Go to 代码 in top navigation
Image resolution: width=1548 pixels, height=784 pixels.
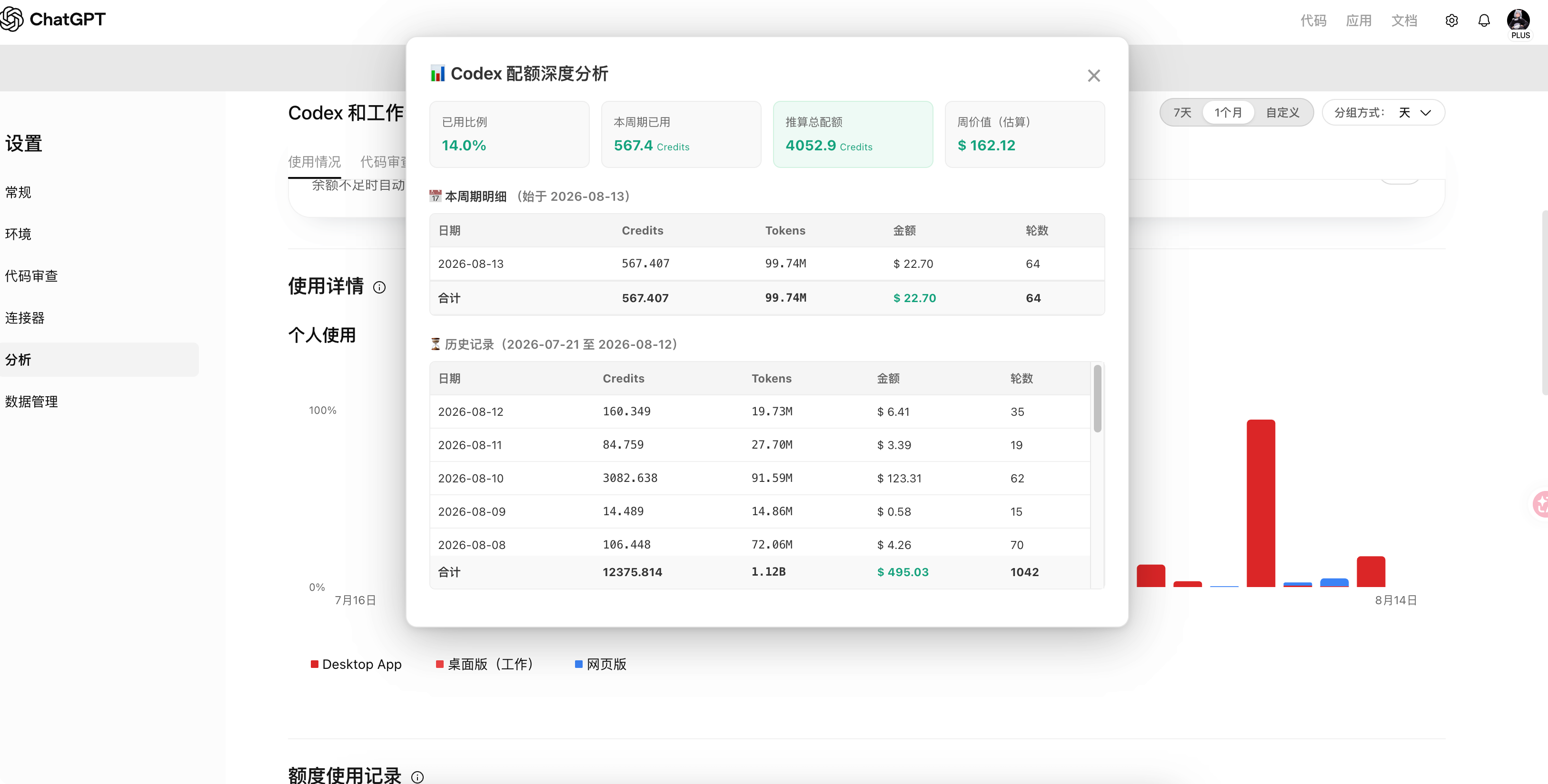tap(1313, 20)
